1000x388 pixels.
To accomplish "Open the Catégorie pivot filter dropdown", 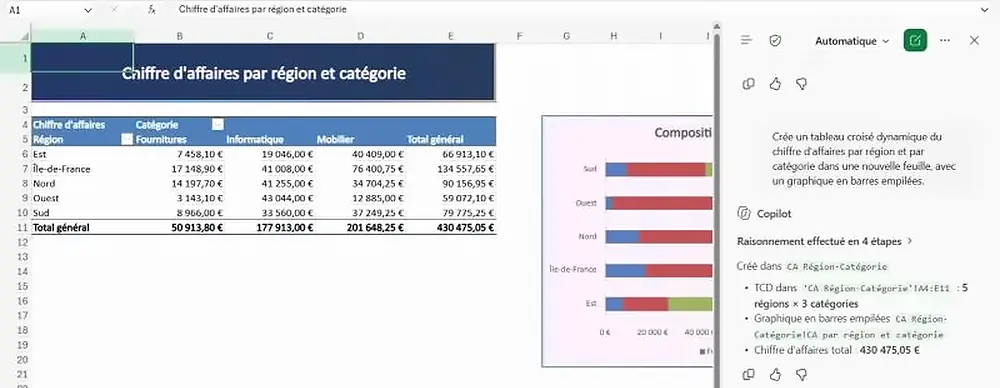I will [x=217, y=124].
